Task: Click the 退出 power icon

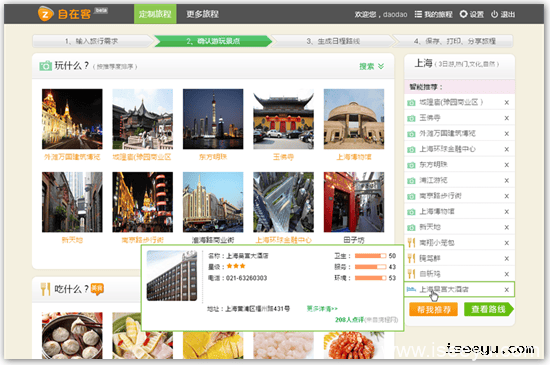Action: (494, 14)
